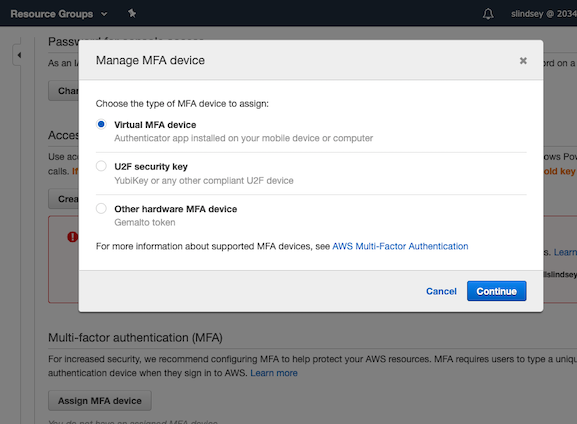
Task: Collapse the left sidebar arrow
Action: coord(19,55)
